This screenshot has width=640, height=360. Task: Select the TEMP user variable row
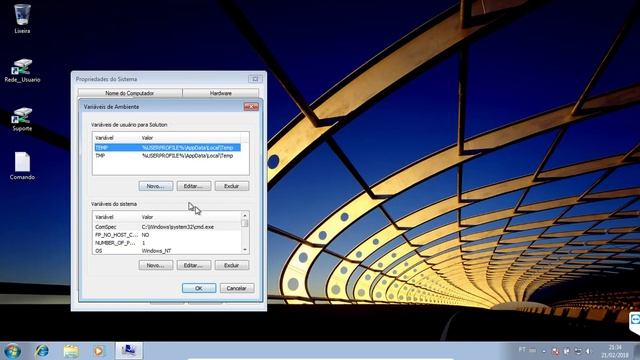pos(167,147)
